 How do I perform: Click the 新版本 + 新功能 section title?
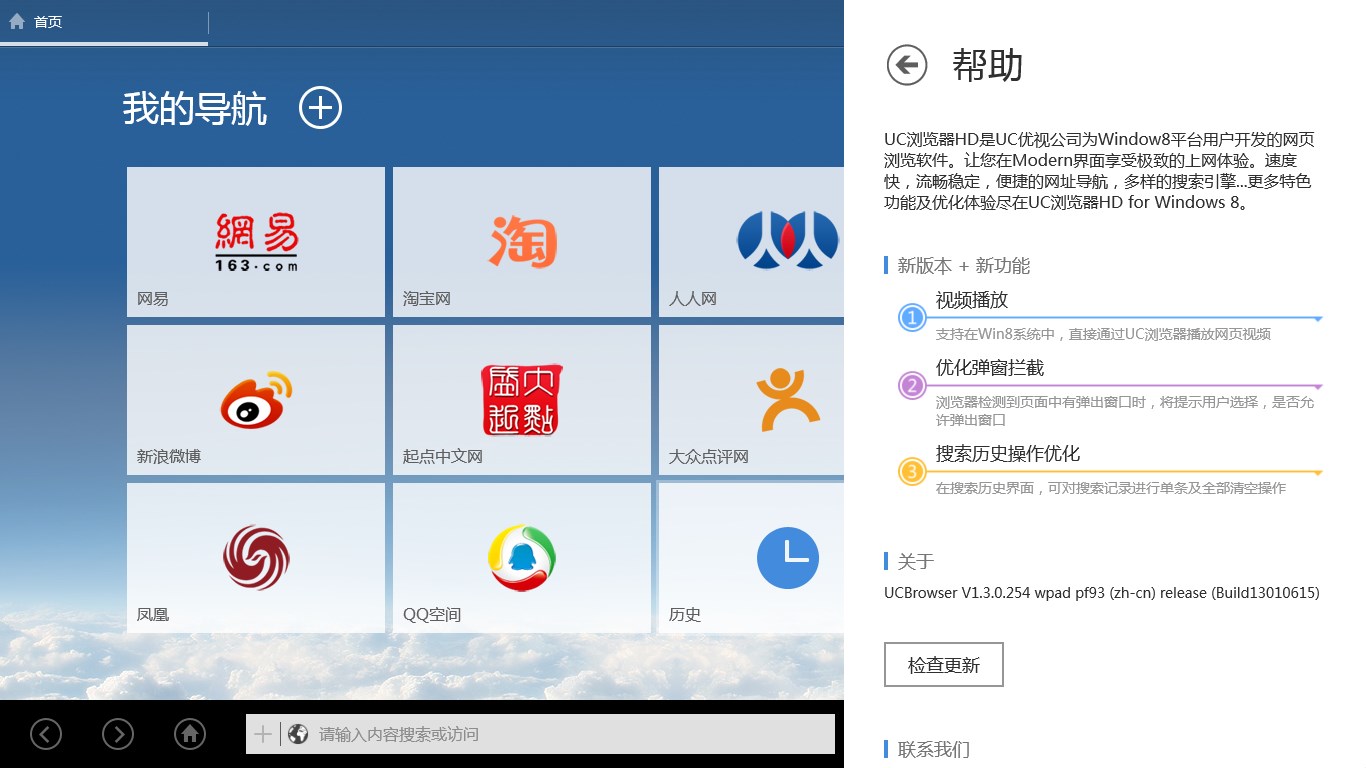pyautogui.click(x=963, y=266)
